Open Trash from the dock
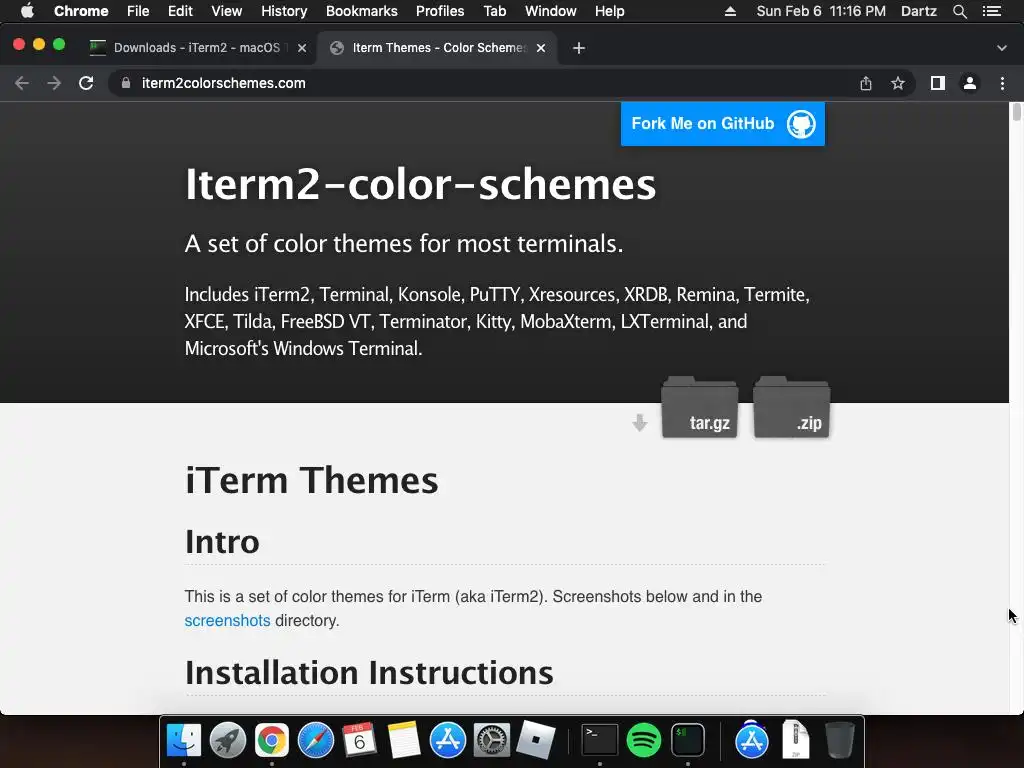 pyautogui.click(x=839, y=741)
